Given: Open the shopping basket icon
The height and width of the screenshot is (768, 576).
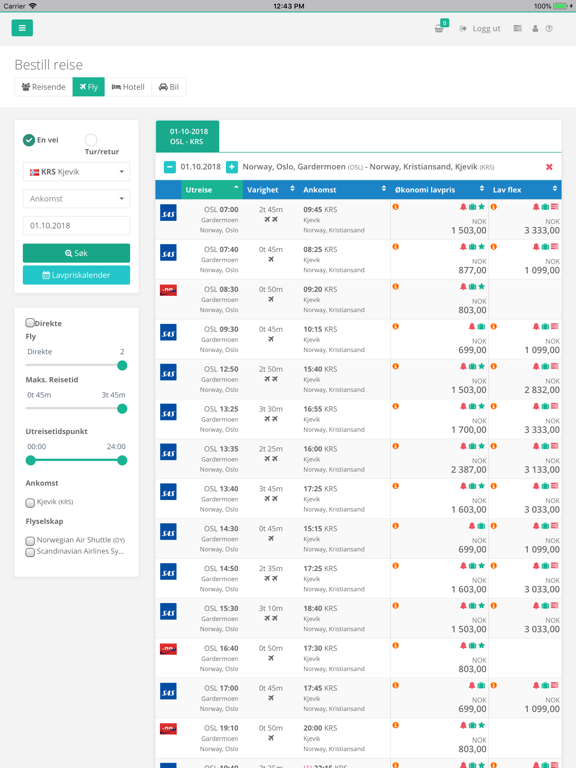Looking at the screenshot, I should [439, 28].
